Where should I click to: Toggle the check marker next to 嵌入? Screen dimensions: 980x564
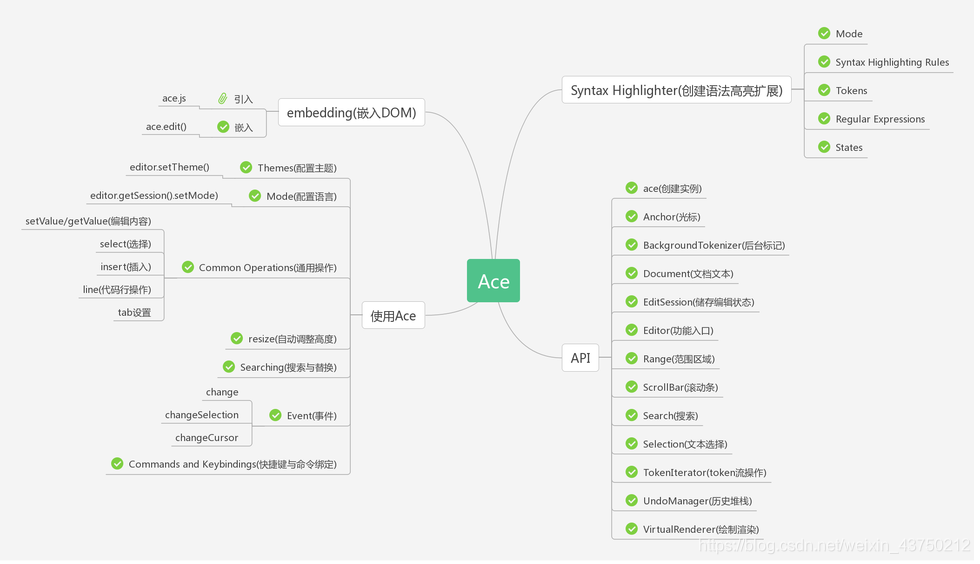pyautogui.click(x=223, y=127)
